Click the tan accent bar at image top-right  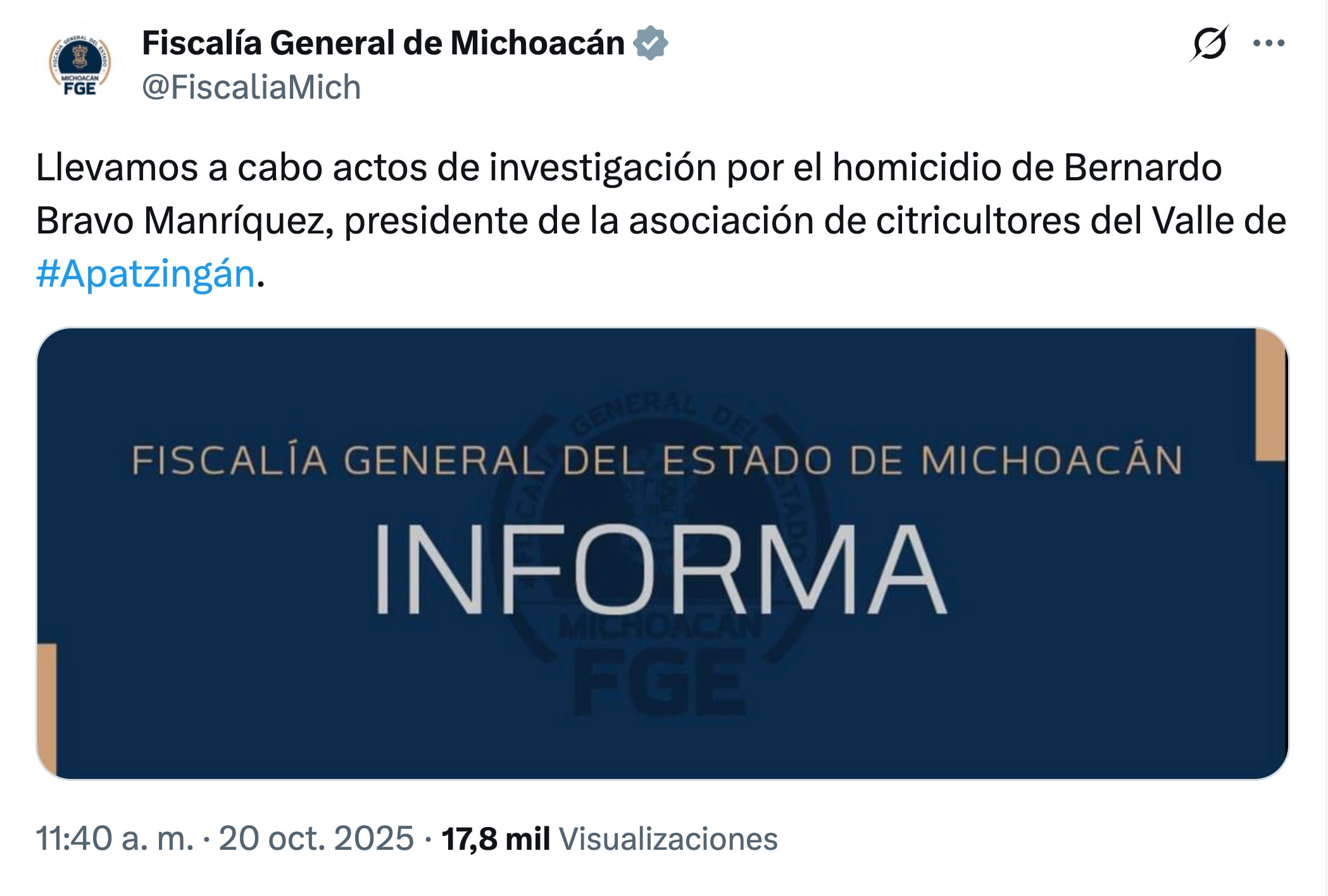click(x=1270, y=395)
